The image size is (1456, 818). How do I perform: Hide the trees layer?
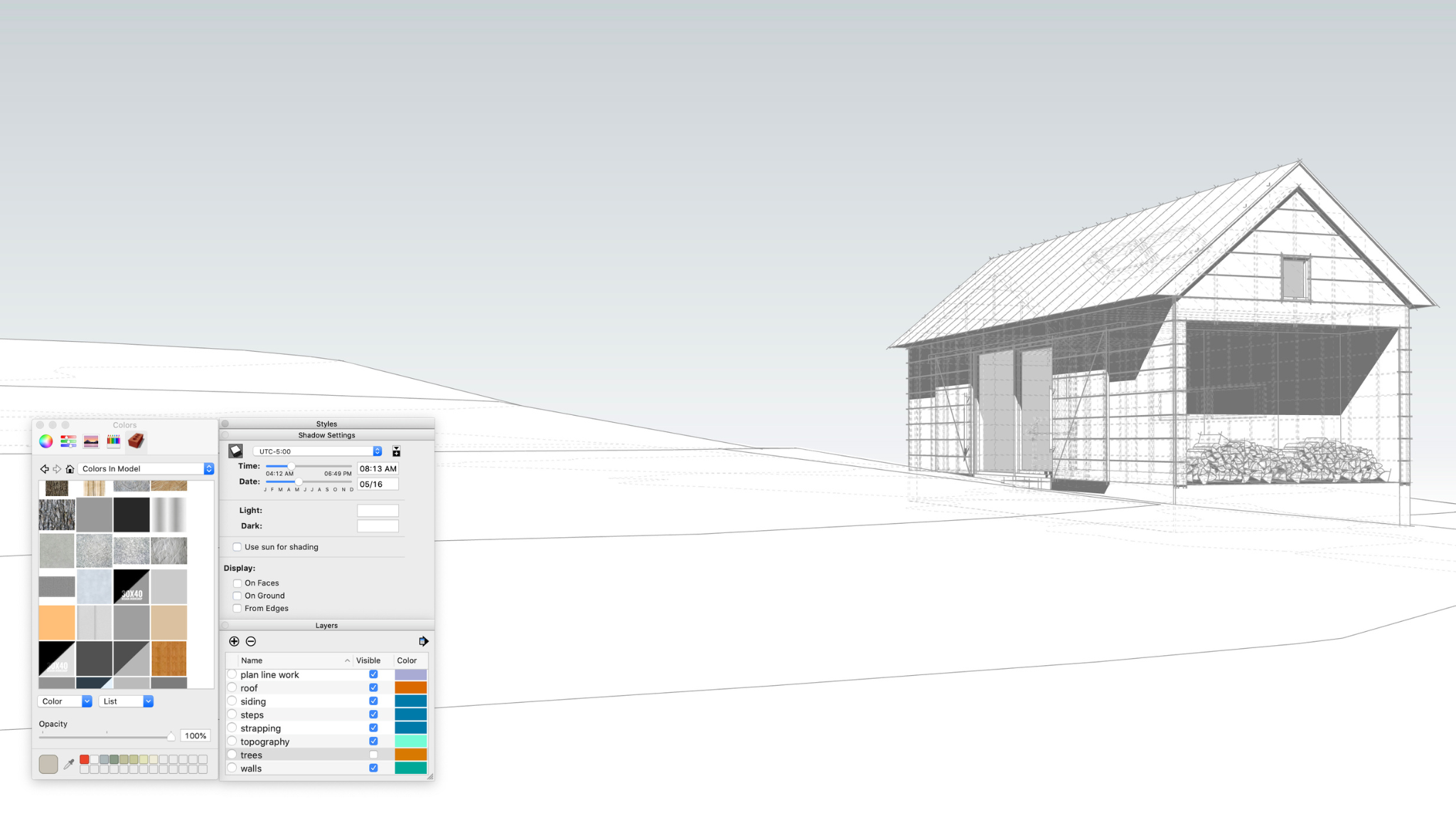[x=373, y=754]
